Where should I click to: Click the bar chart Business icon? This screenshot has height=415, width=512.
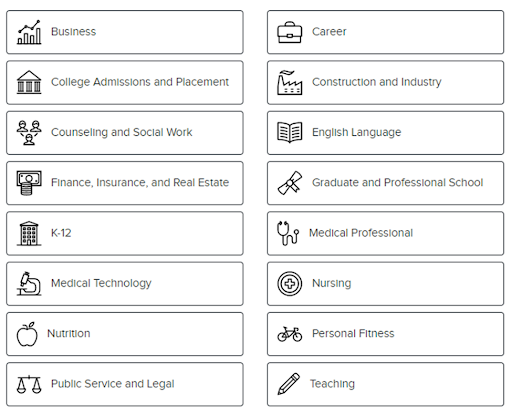click(x=29, y=32)
